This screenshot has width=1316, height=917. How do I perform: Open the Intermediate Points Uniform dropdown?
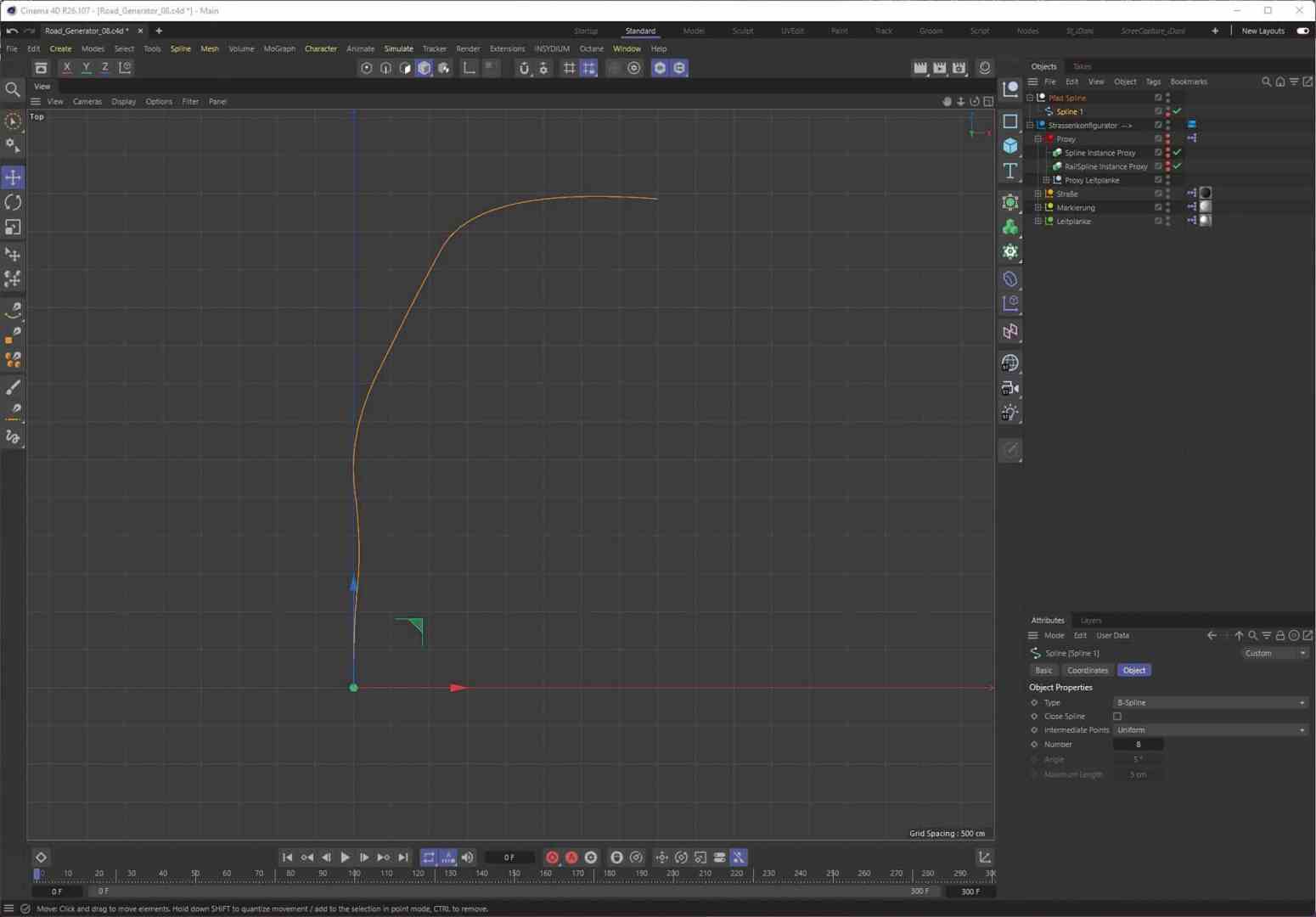point(1209,729)
